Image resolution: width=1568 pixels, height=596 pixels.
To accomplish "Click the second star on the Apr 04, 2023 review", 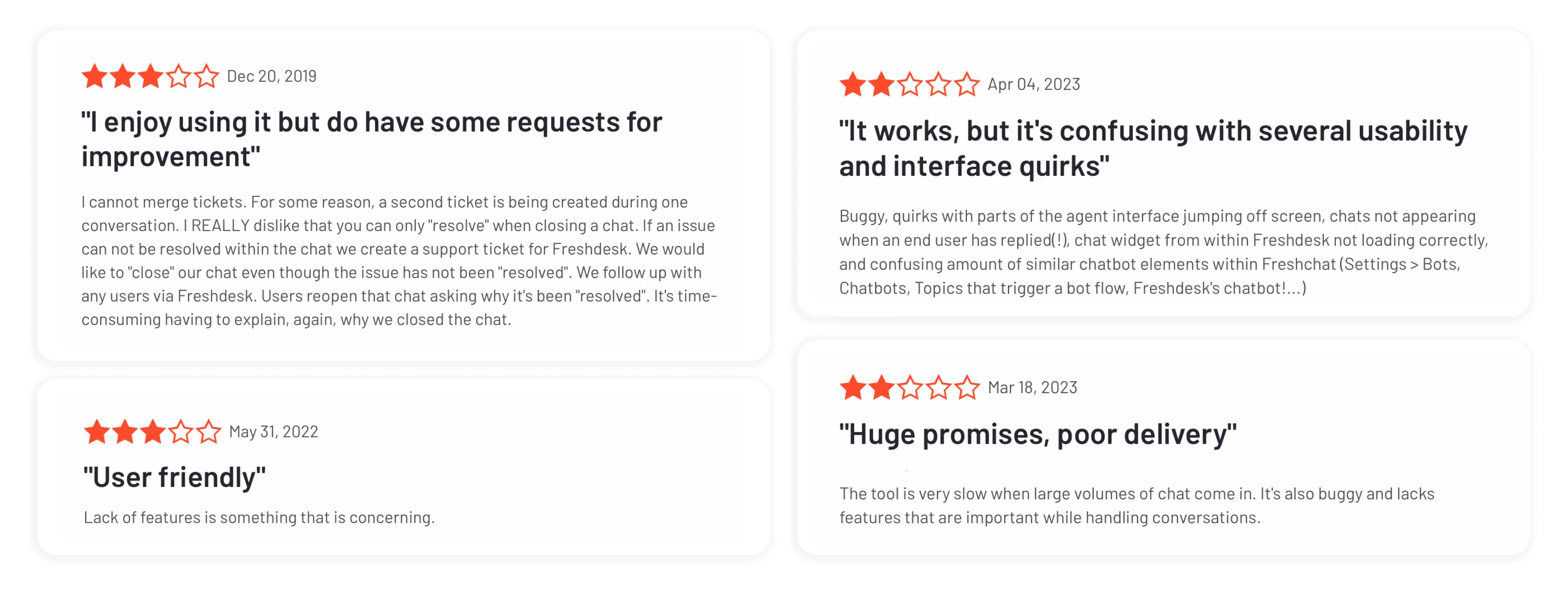I will (x=881, y=85).
